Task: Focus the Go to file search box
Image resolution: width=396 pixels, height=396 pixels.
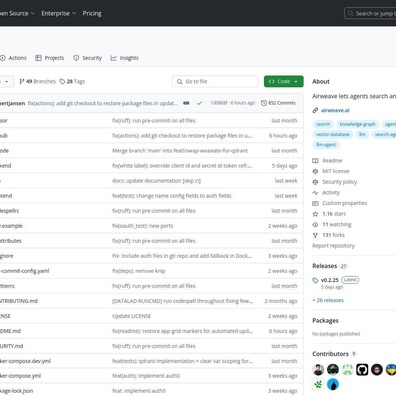Action: (x=215, y=81)
